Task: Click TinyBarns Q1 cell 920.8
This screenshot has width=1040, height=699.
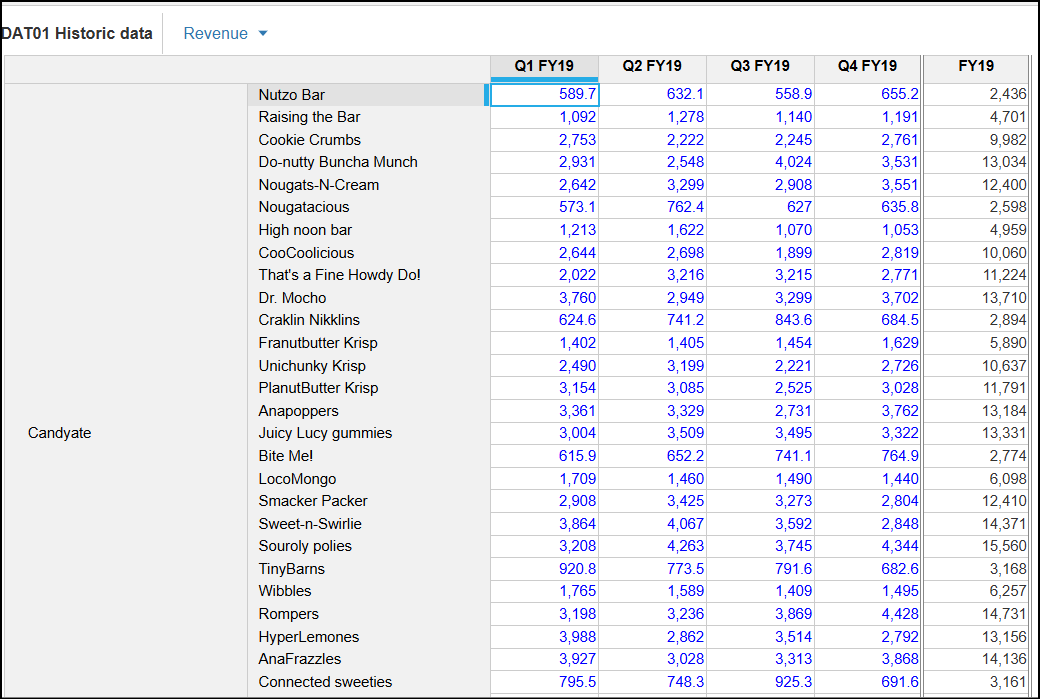Action: 545,568
